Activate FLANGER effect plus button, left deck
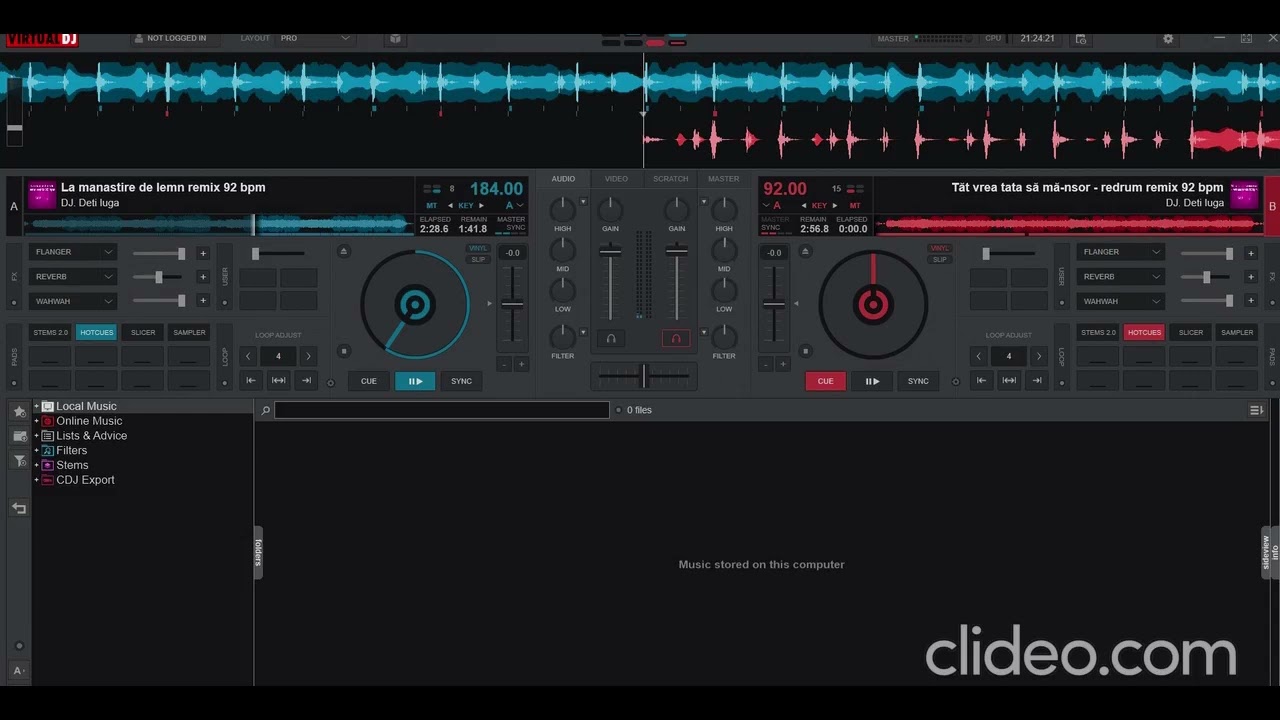Viewport: 1280px width, 720px height. tap(203, 253)
